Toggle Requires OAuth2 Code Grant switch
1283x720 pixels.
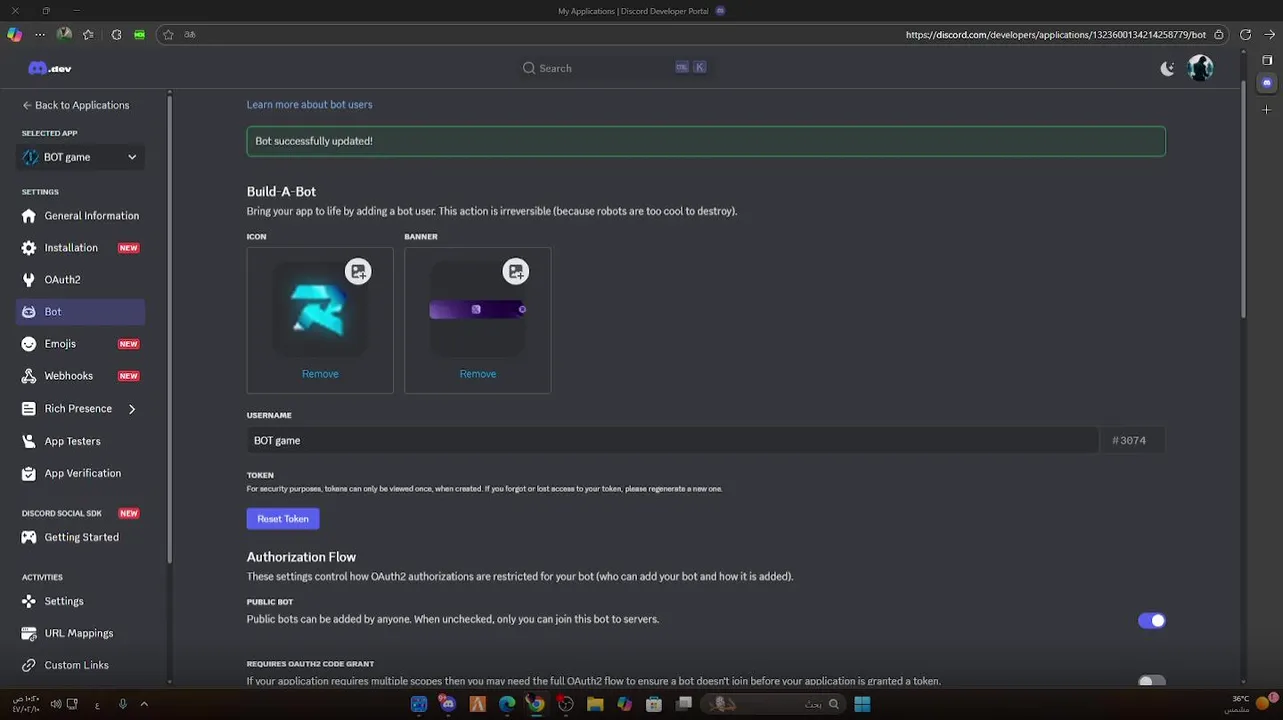click(x=1152, y=681)
